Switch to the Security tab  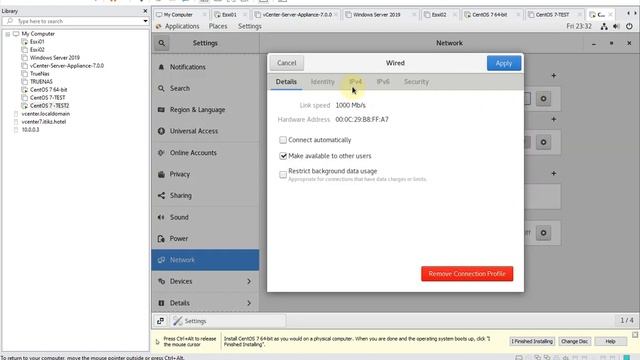(x=416, y=82)
